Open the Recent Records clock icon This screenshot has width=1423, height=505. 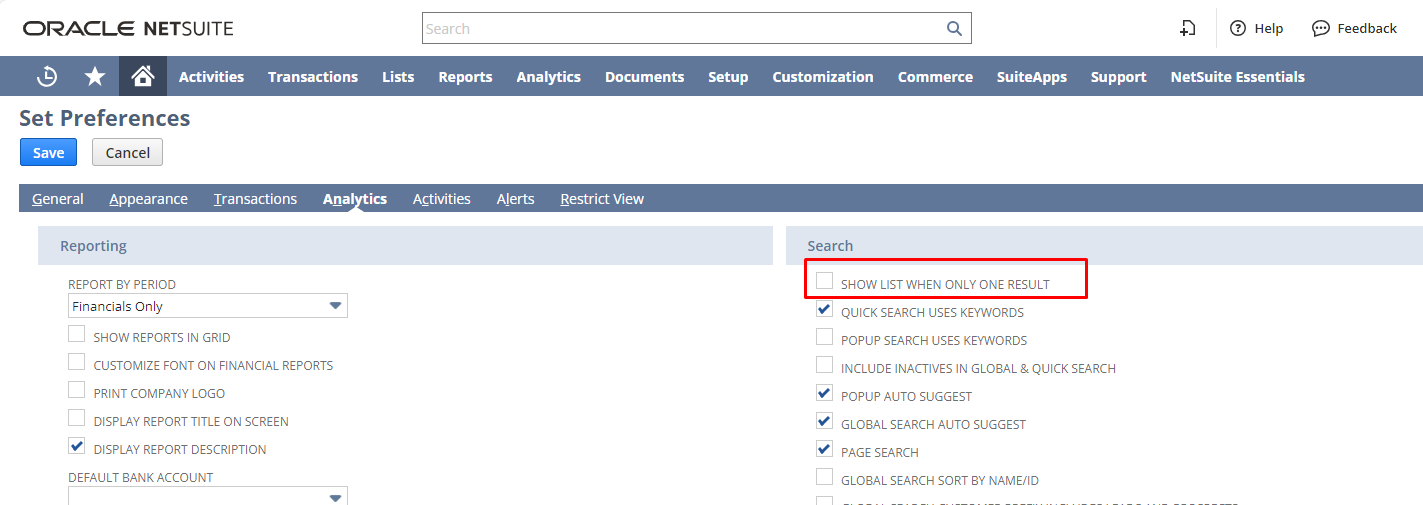pos(47,77)
